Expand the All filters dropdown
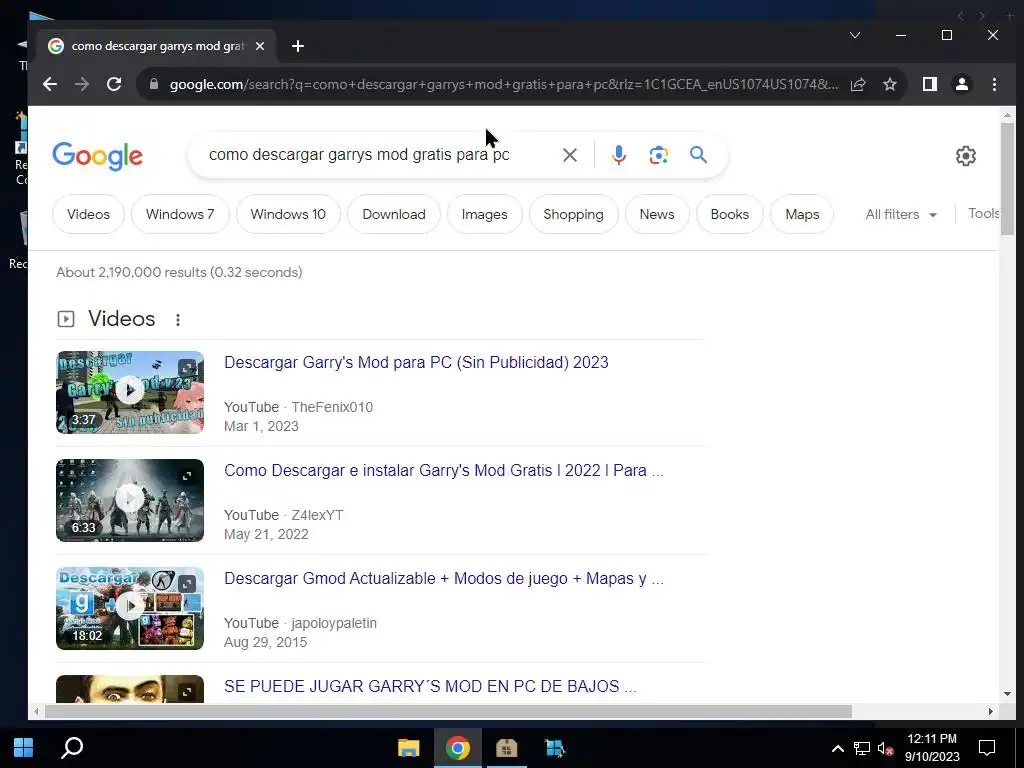This screenshot has width=1024, height=768. point(901,214)
